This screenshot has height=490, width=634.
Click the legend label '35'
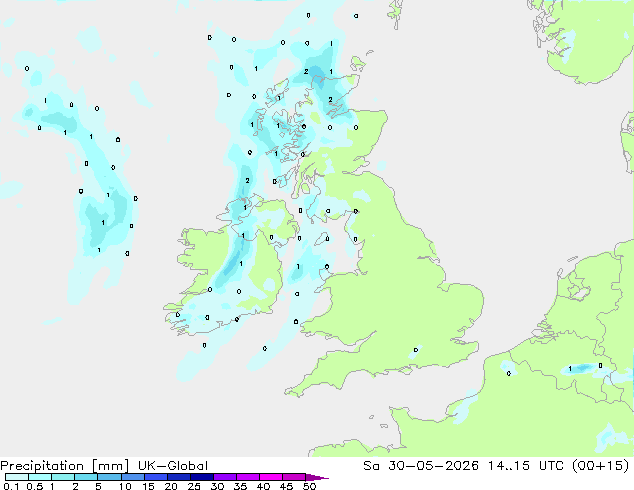[x=240, y=486]
